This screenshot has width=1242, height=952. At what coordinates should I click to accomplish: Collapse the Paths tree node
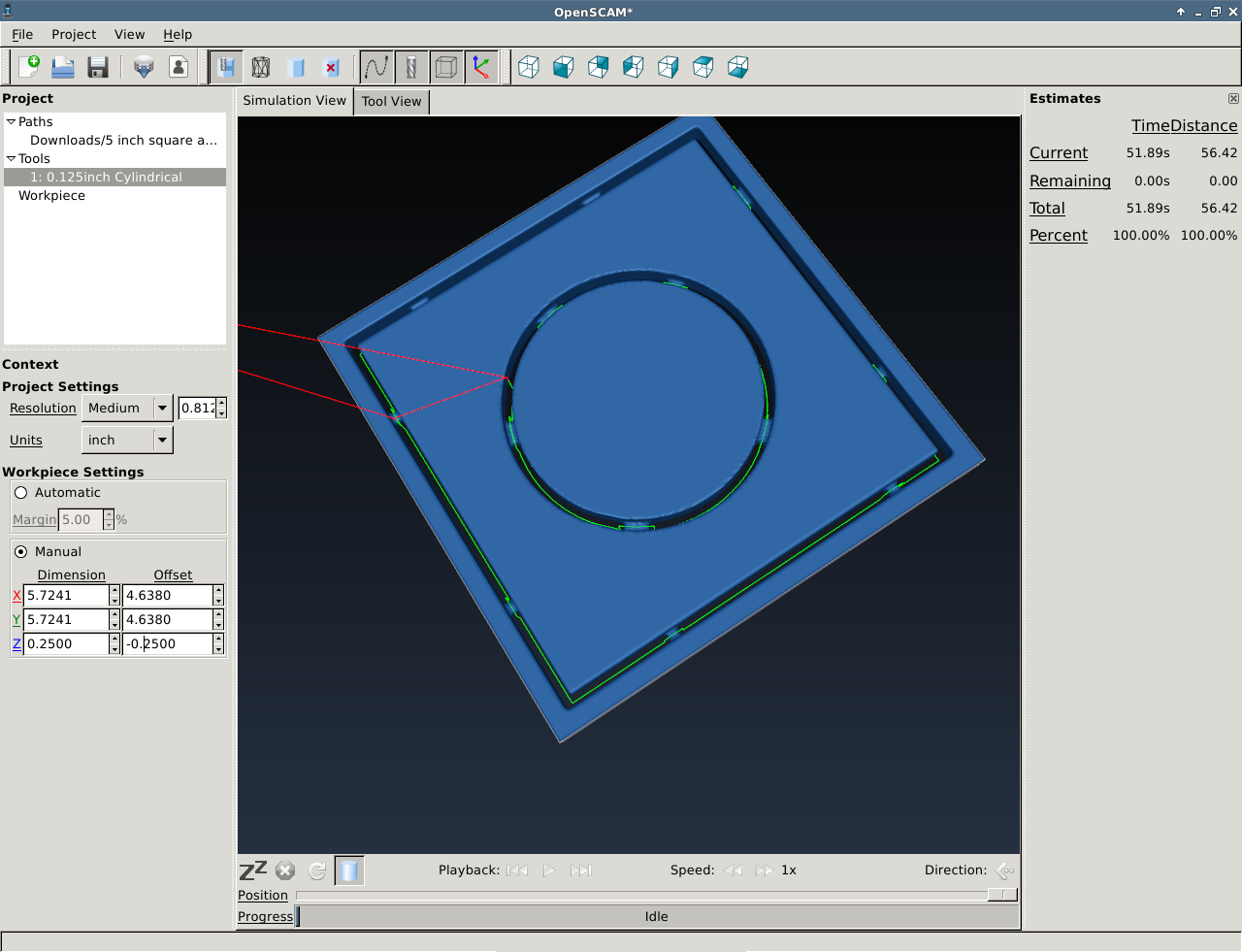pos(11,122)
